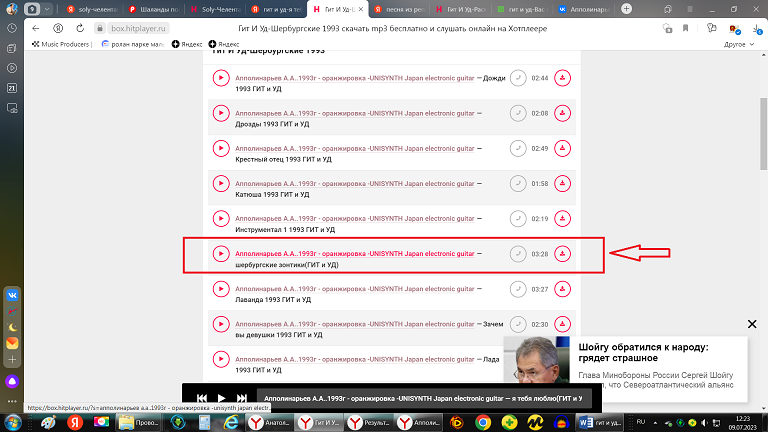Image resolution: width=768 pixels, height=432 pixels.
Task: Download the Лаванда track
Action: coord(562,289)
